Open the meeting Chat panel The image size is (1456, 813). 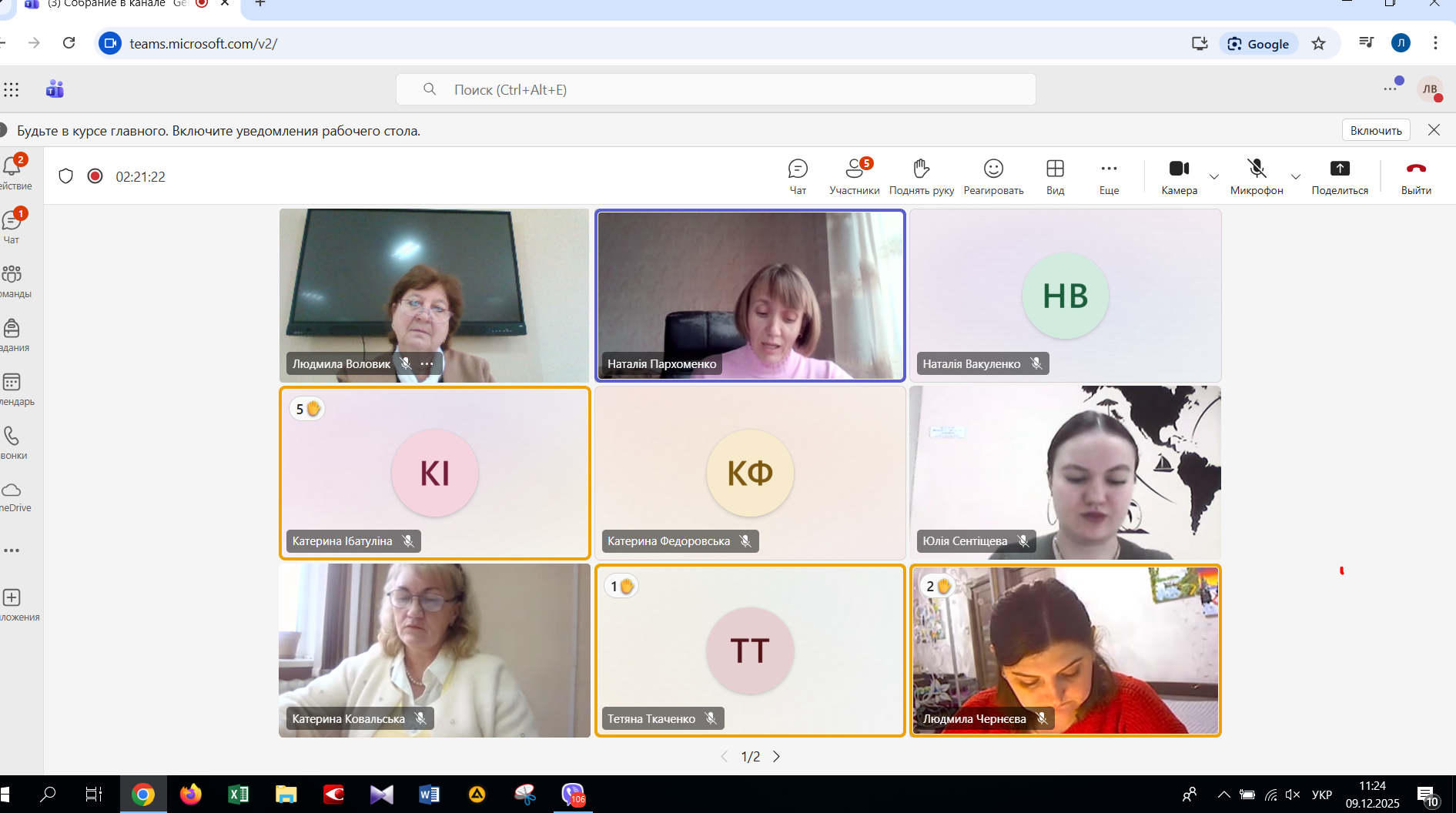pos(798,176)
